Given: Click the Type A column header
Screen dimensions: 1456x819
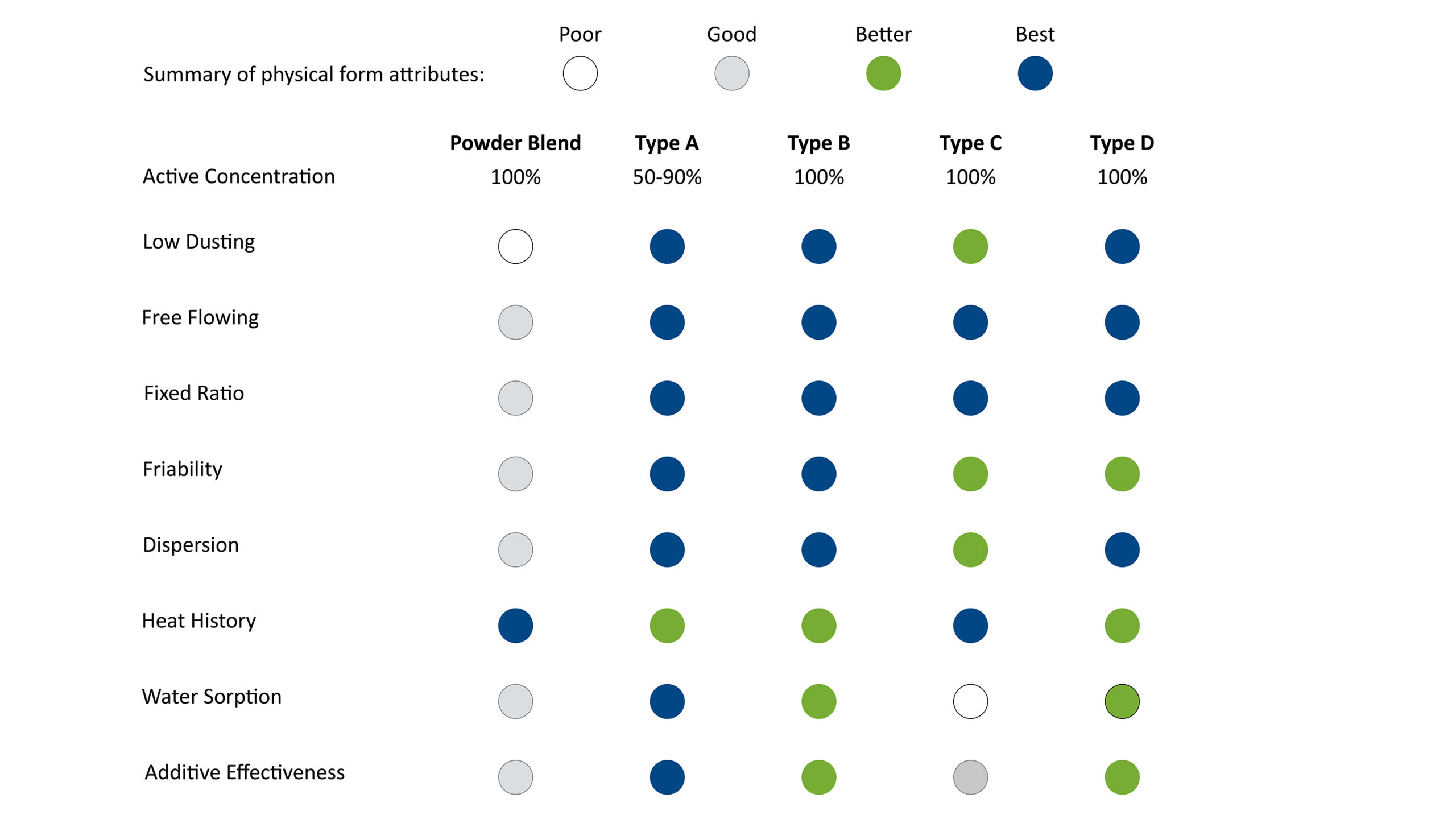Looking at the screenshot, I should 667,143.
